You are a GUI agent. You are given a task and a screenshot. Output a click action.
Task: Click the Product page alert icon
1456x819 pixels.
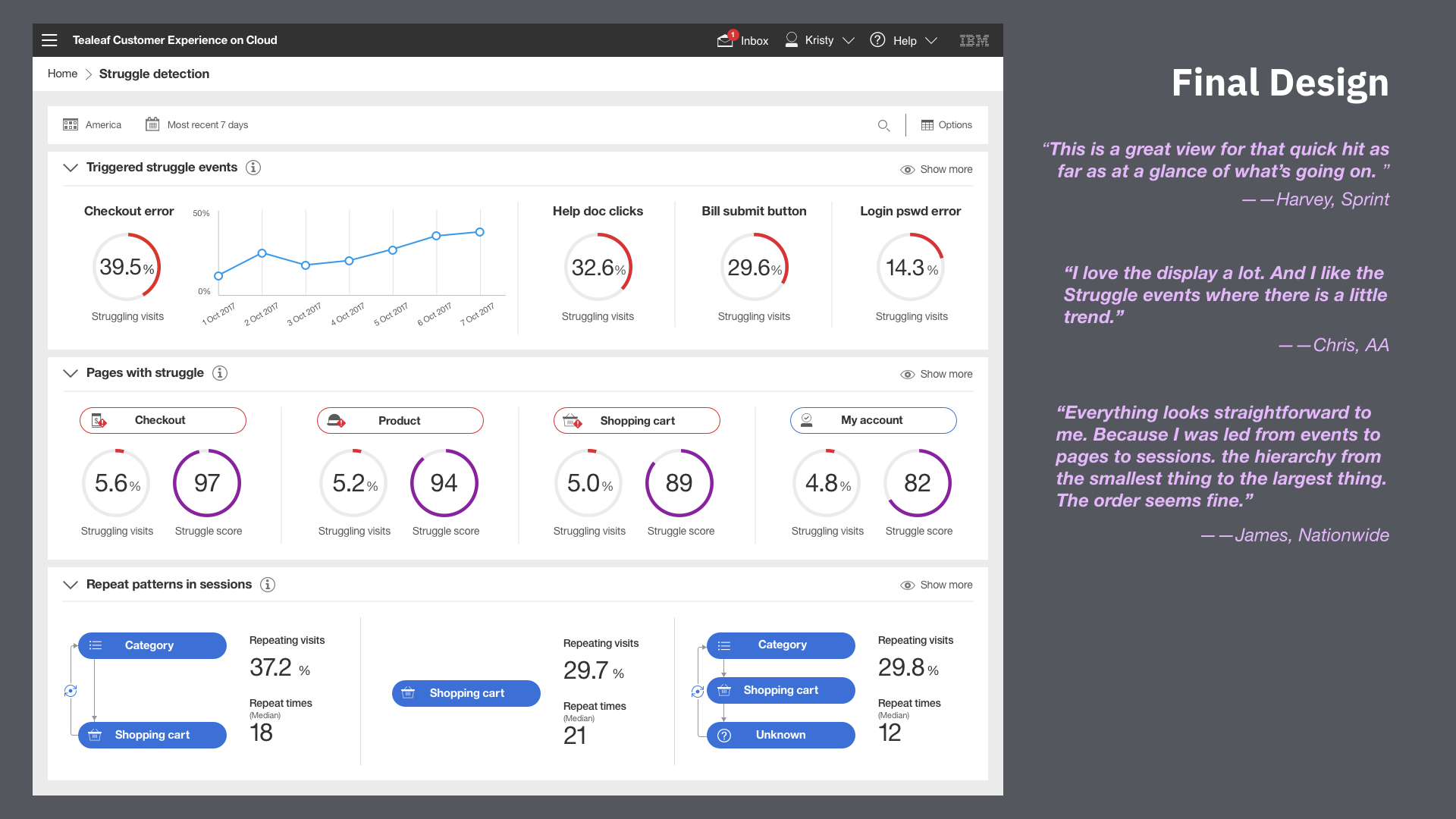coord(336,421)
